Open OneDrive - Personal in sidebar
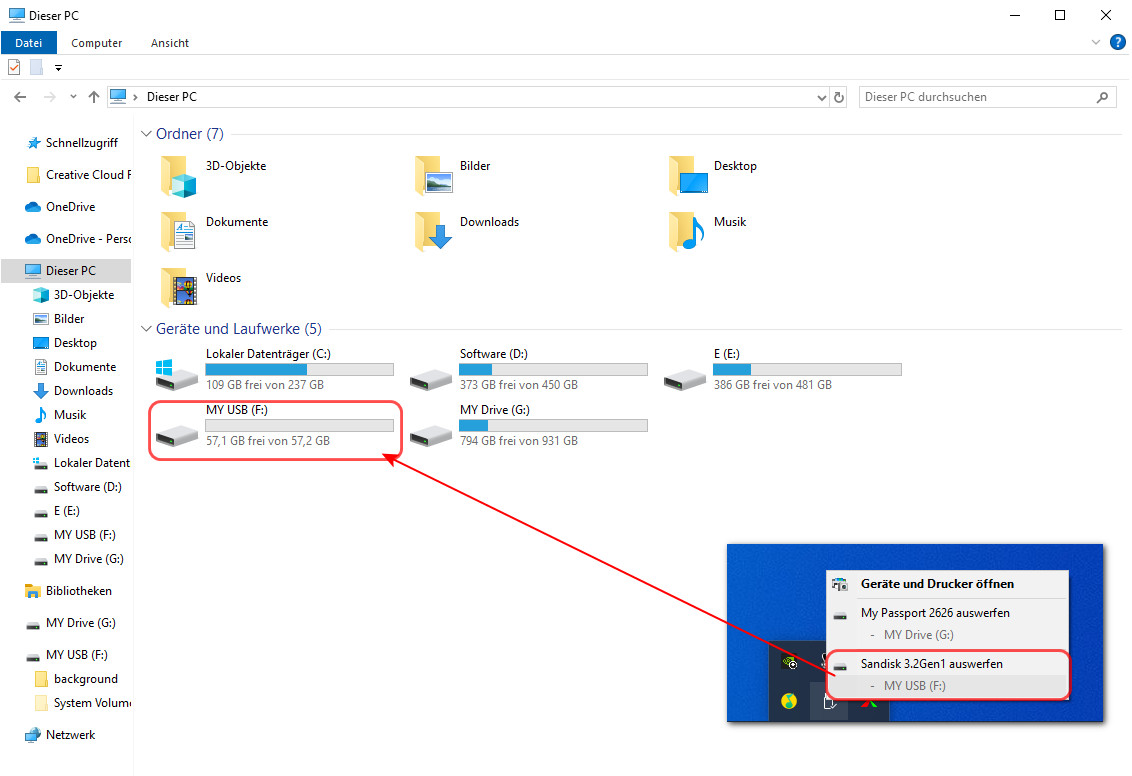The image size is (1132, 776). point(79,238)
